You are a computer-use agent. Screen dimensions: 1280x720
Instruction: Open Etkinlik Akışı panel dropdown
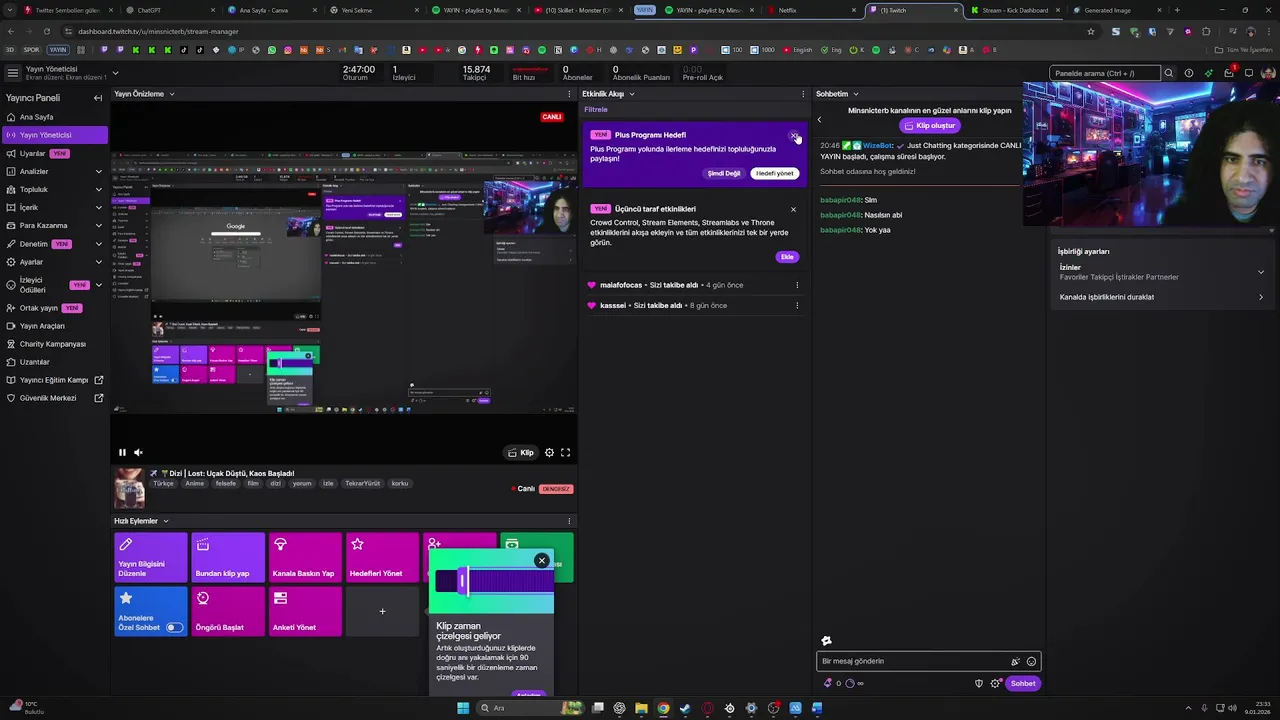[x=631, y=94]
